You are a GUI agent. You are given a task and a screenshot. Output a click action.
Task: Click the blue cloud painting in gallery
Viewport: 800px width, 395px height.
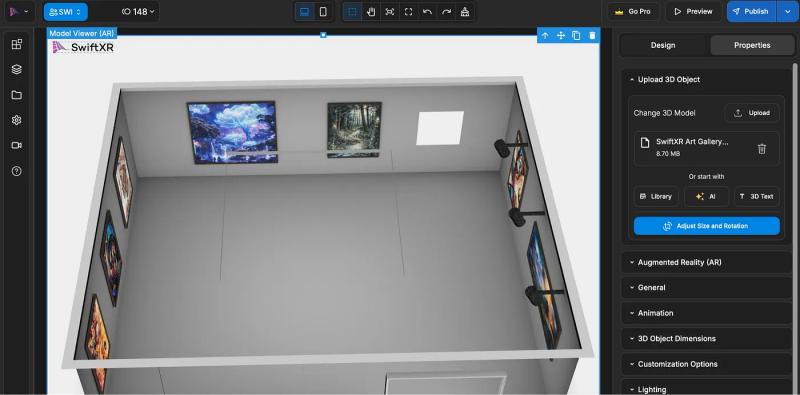(233, 133)
